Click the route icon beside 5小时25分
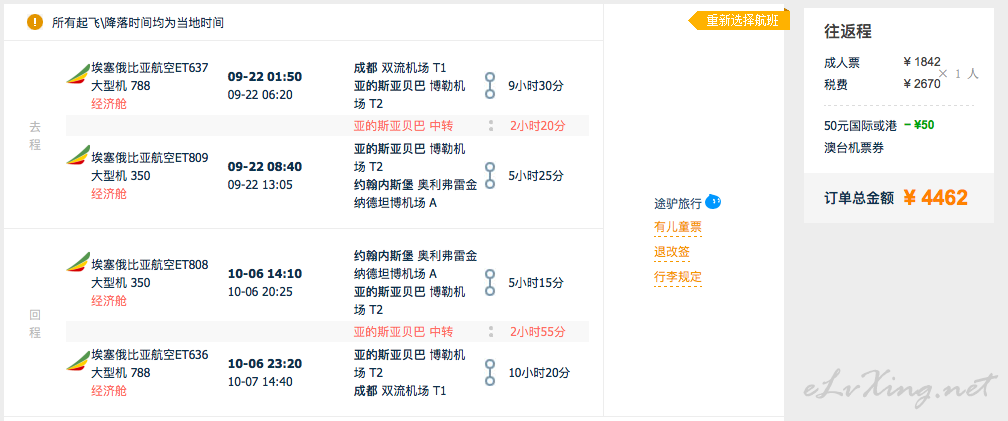The width and height of the screenshot is (1008, 421). point(490,175)
